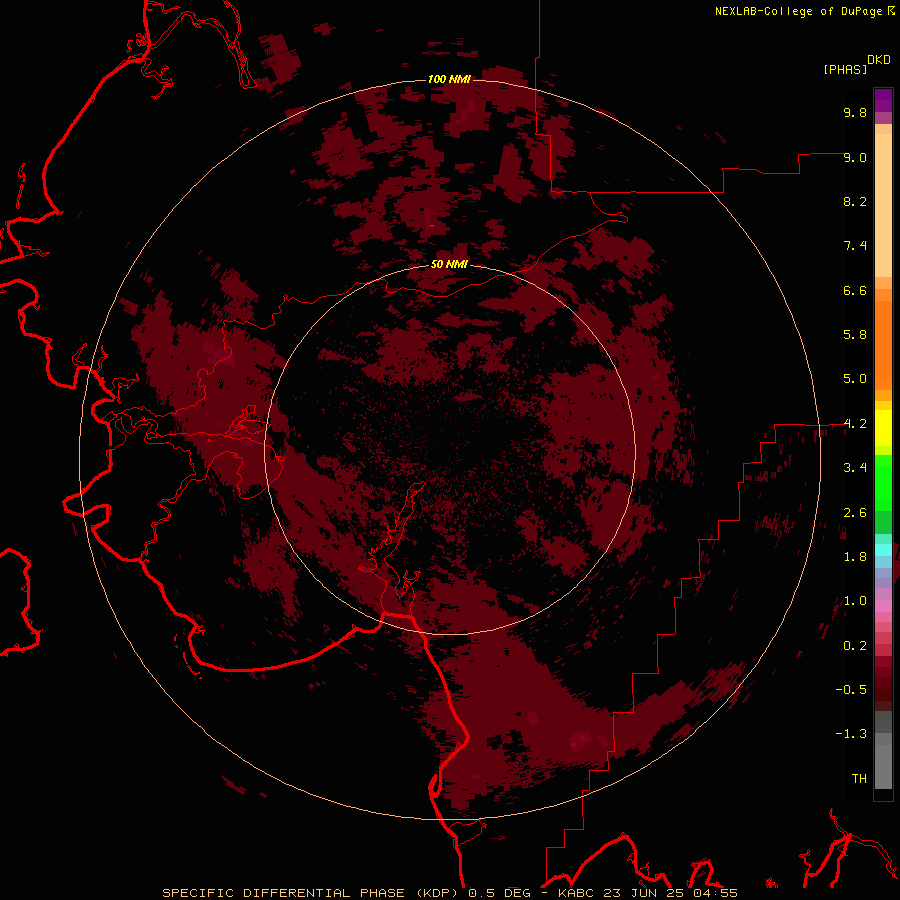Viewport: 900px width, 900px height.
Task: Click the 9.8 value on the scale
Action: click(855, 112)
